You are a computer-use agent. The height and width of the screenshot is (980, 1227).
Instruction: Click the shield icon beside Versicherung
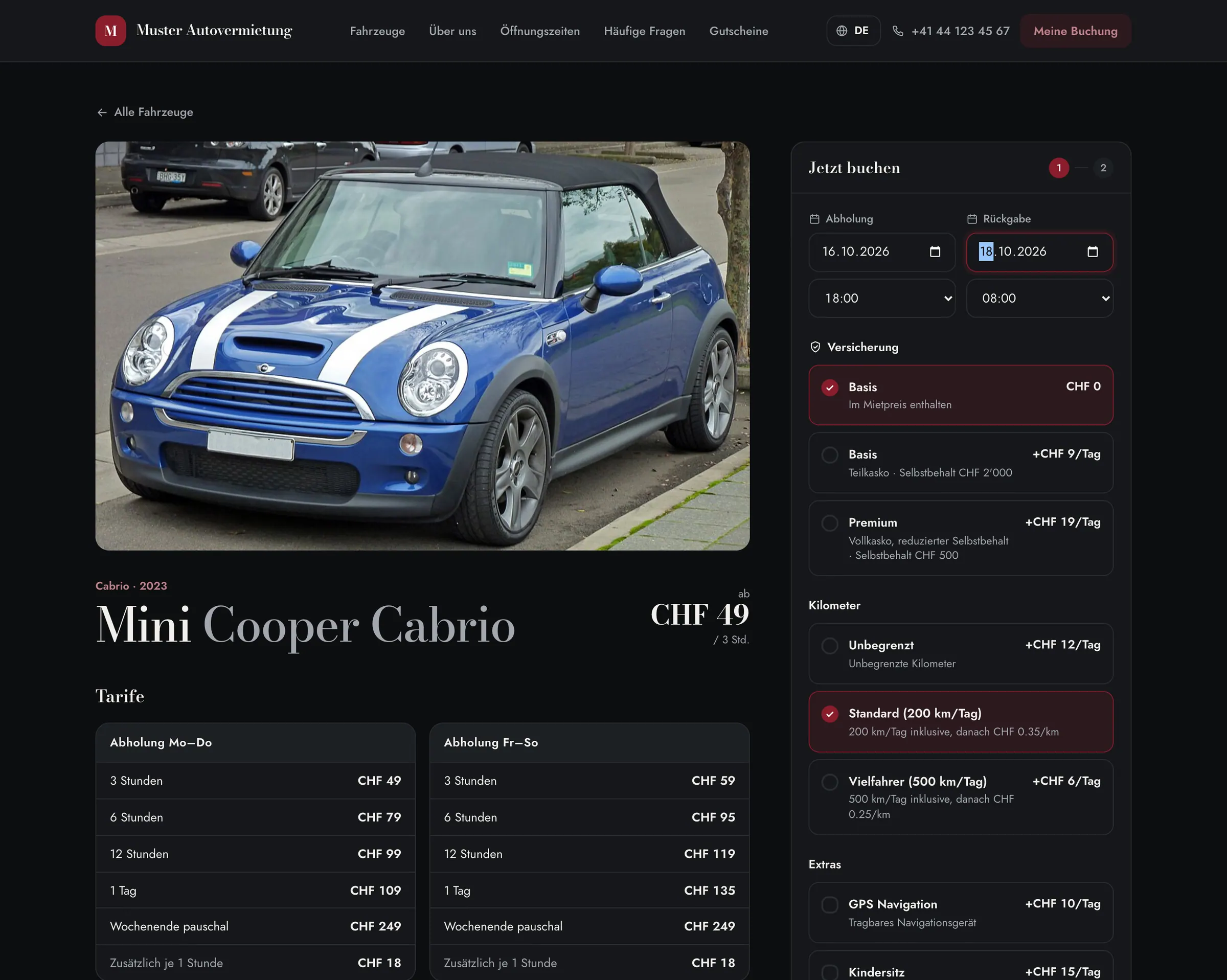(x=815, y=347)
